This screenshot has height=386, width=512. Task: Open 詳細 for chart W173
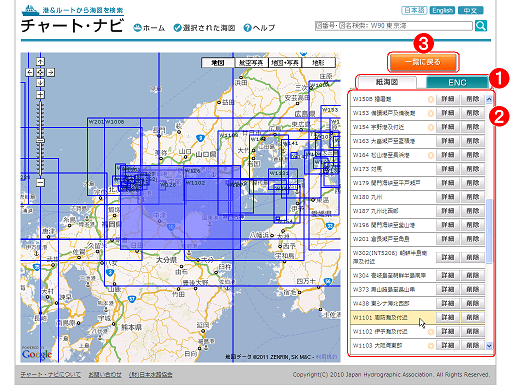[448, 169]
